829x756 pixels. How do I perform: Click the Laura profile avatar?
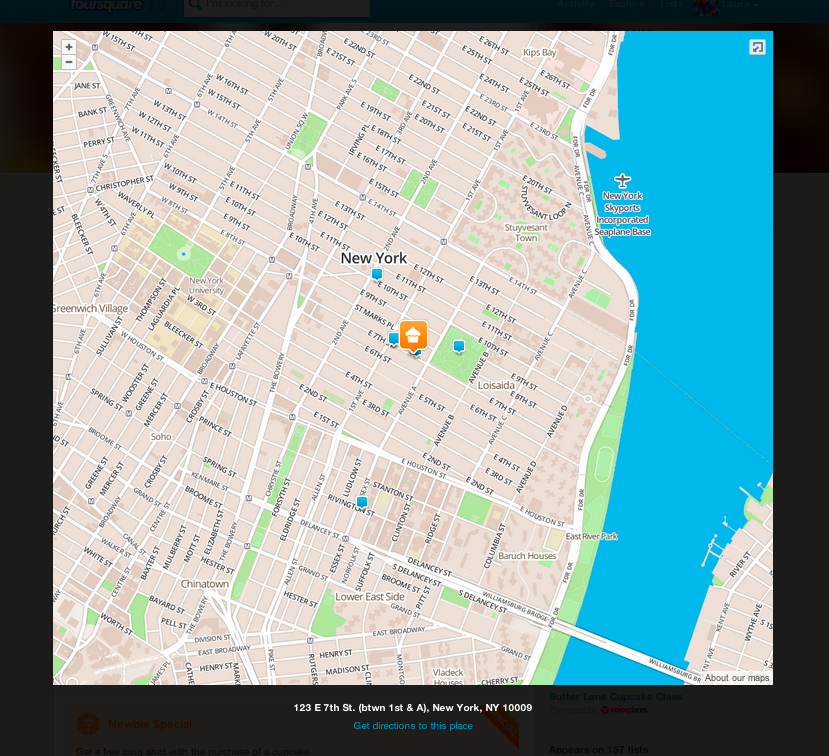pos(706,6)
